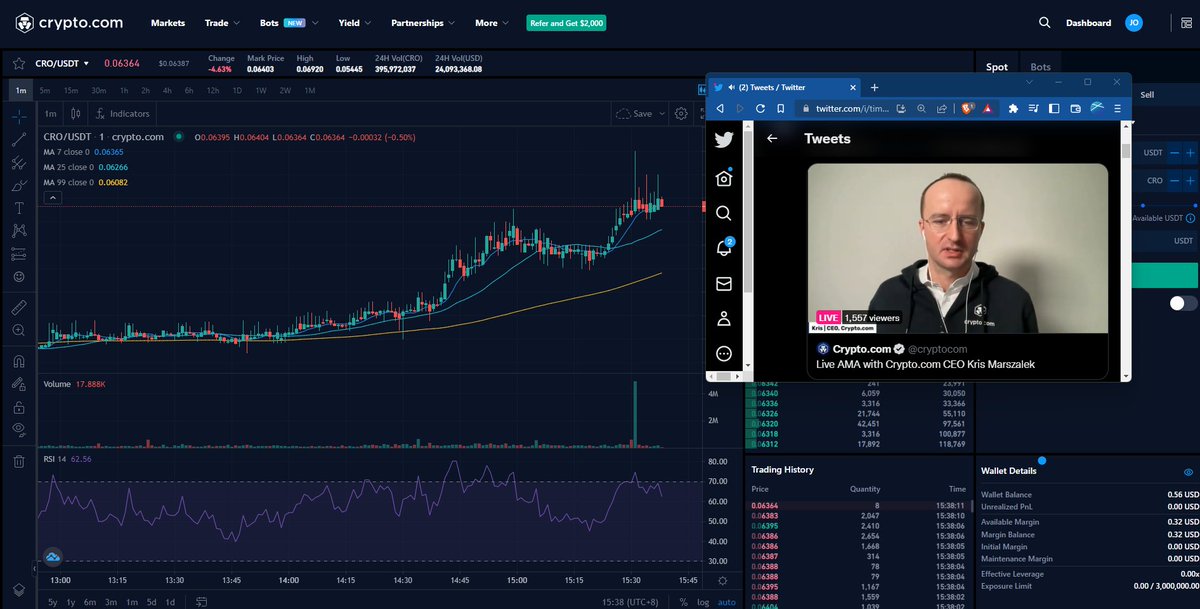This screenshot has height=609, width=1200.
Task: Expand the Trade menu
Action: point(222,22)
